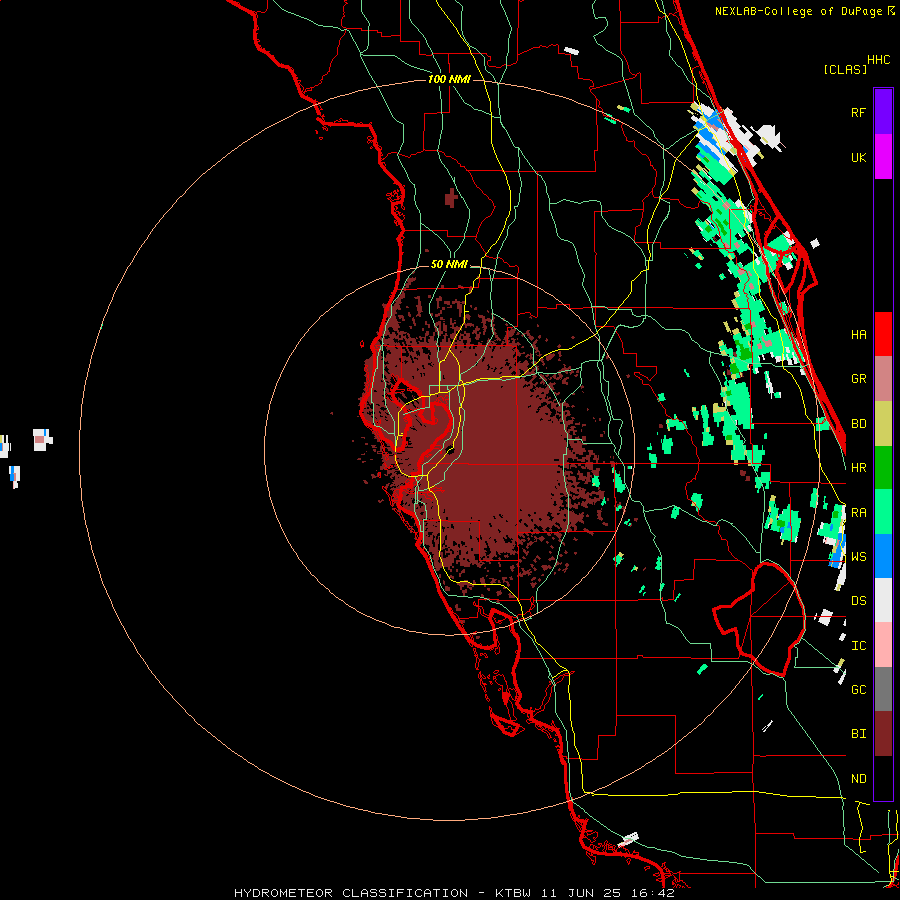
Task: Click the UK magenta legend swatch
Action: pyautogui.click(x=883, y=157)
